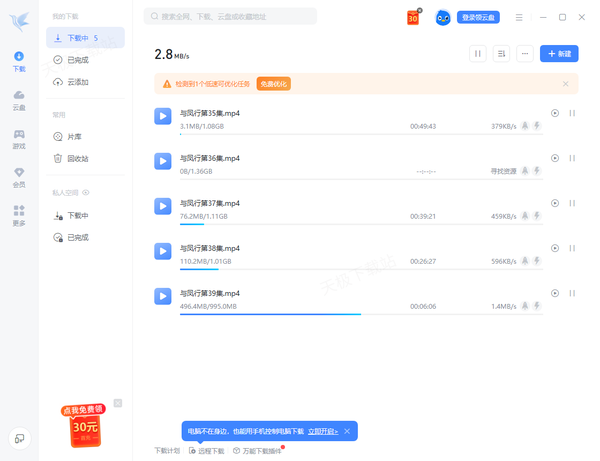The width and height of the screenshot is (600, 461).
Task: Click lightning boost icon for 第35集
Action: [x=537, y=126]
